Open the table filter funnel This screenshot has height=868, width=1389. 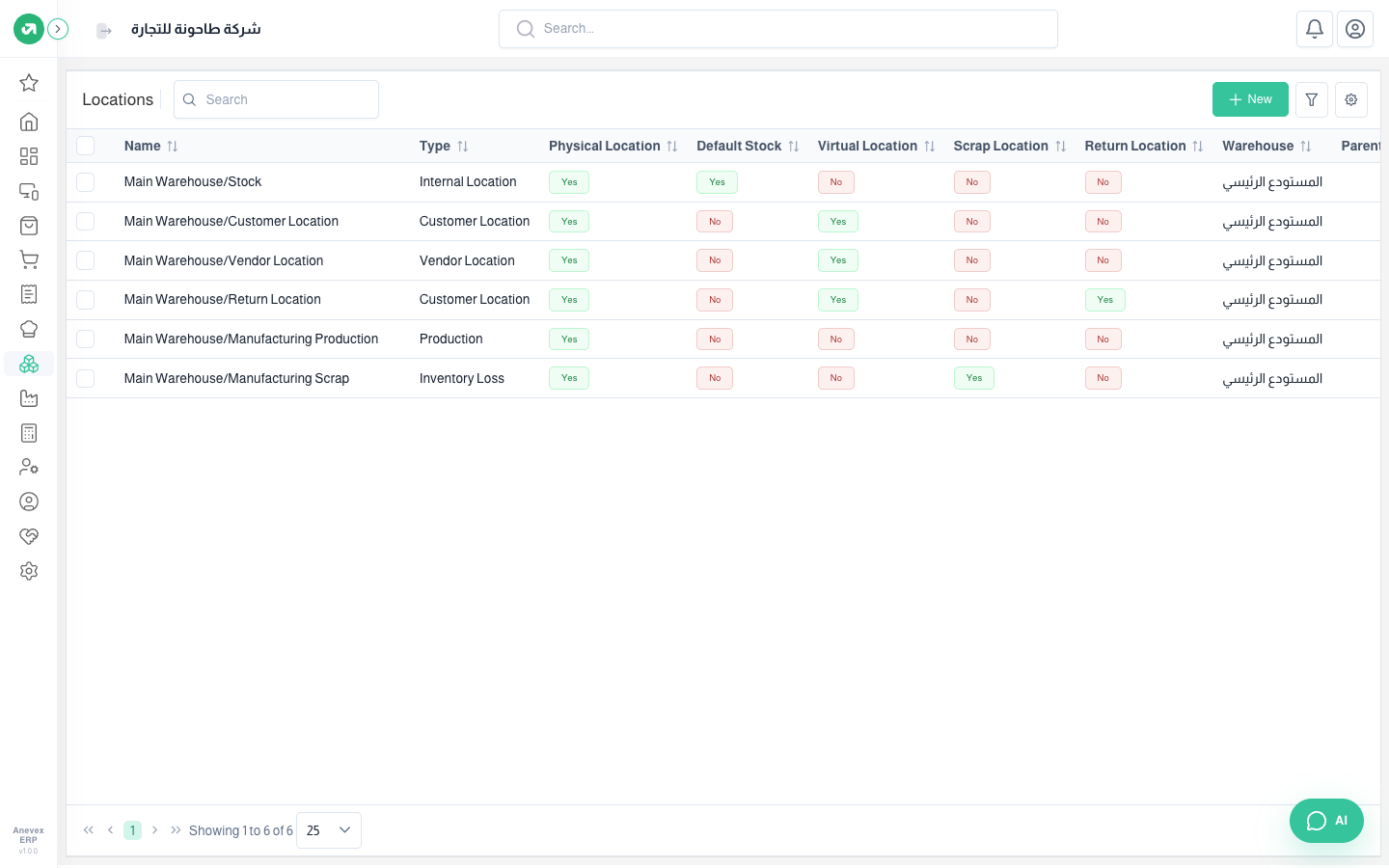[x=1312, y=99]
